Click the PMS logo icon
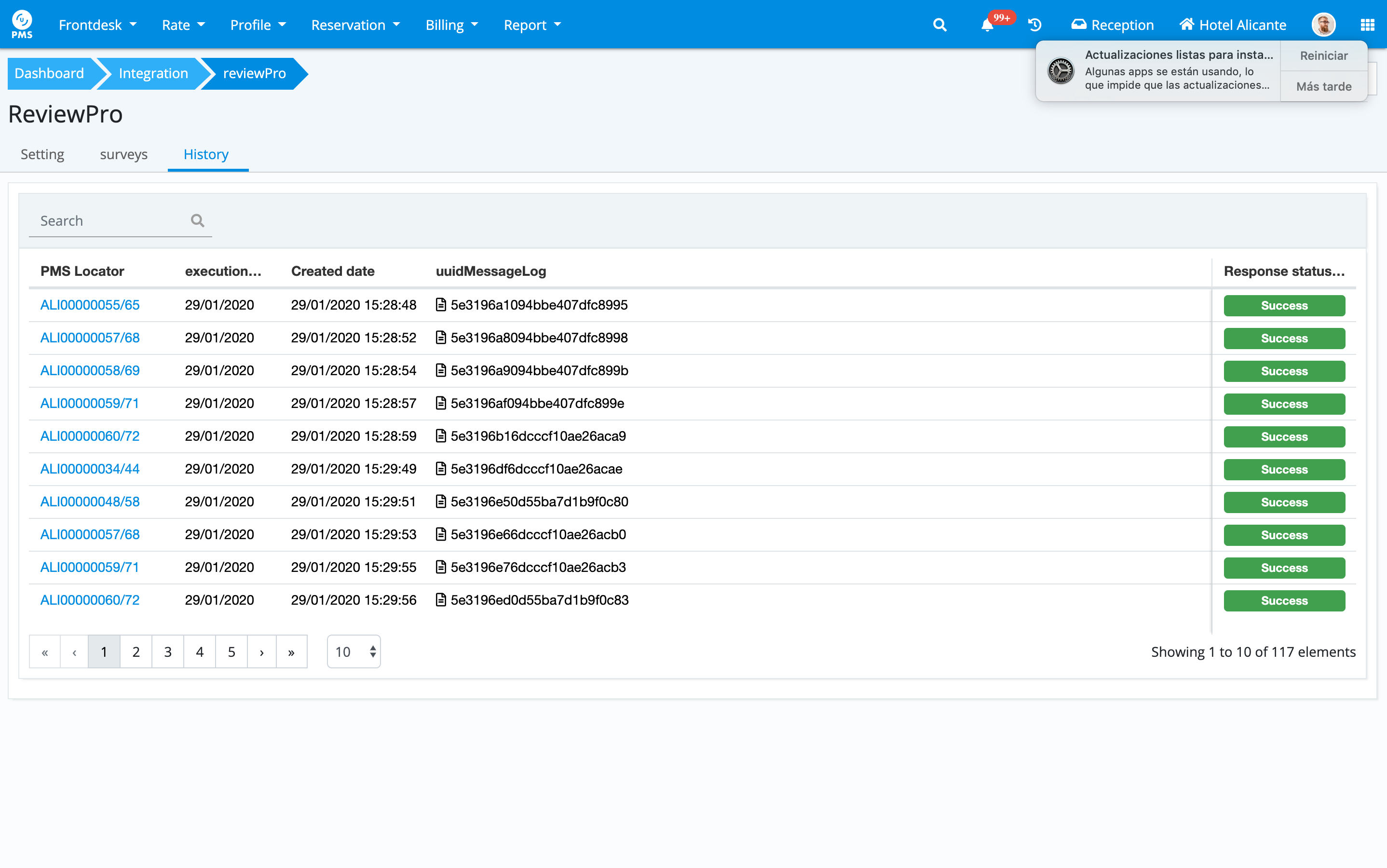This screenshot has width=1387, height=868. (x=22, y=24)
